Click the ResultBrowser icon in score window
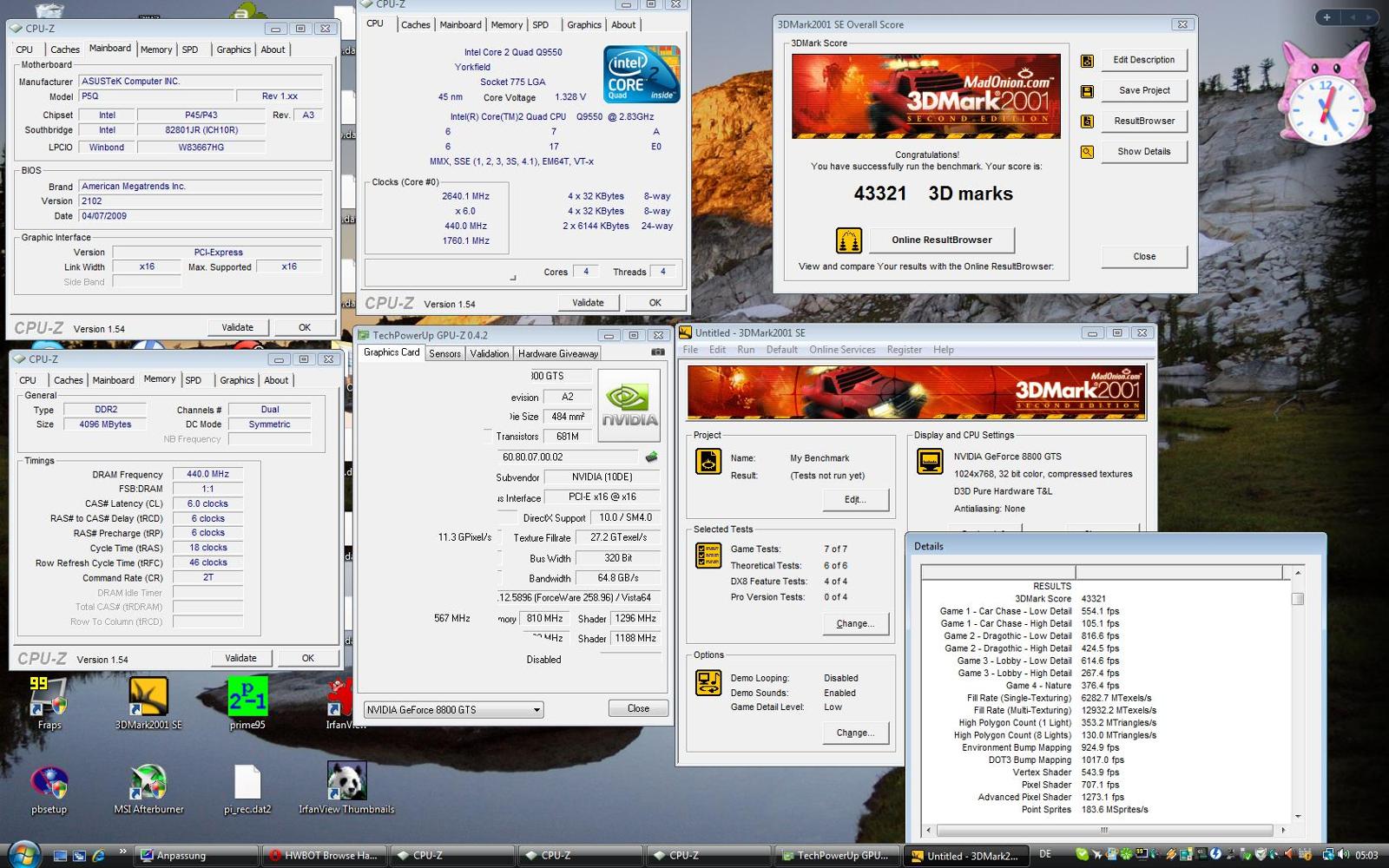The height and width of the screenshot is (868, 1389). coord(1087,122)
